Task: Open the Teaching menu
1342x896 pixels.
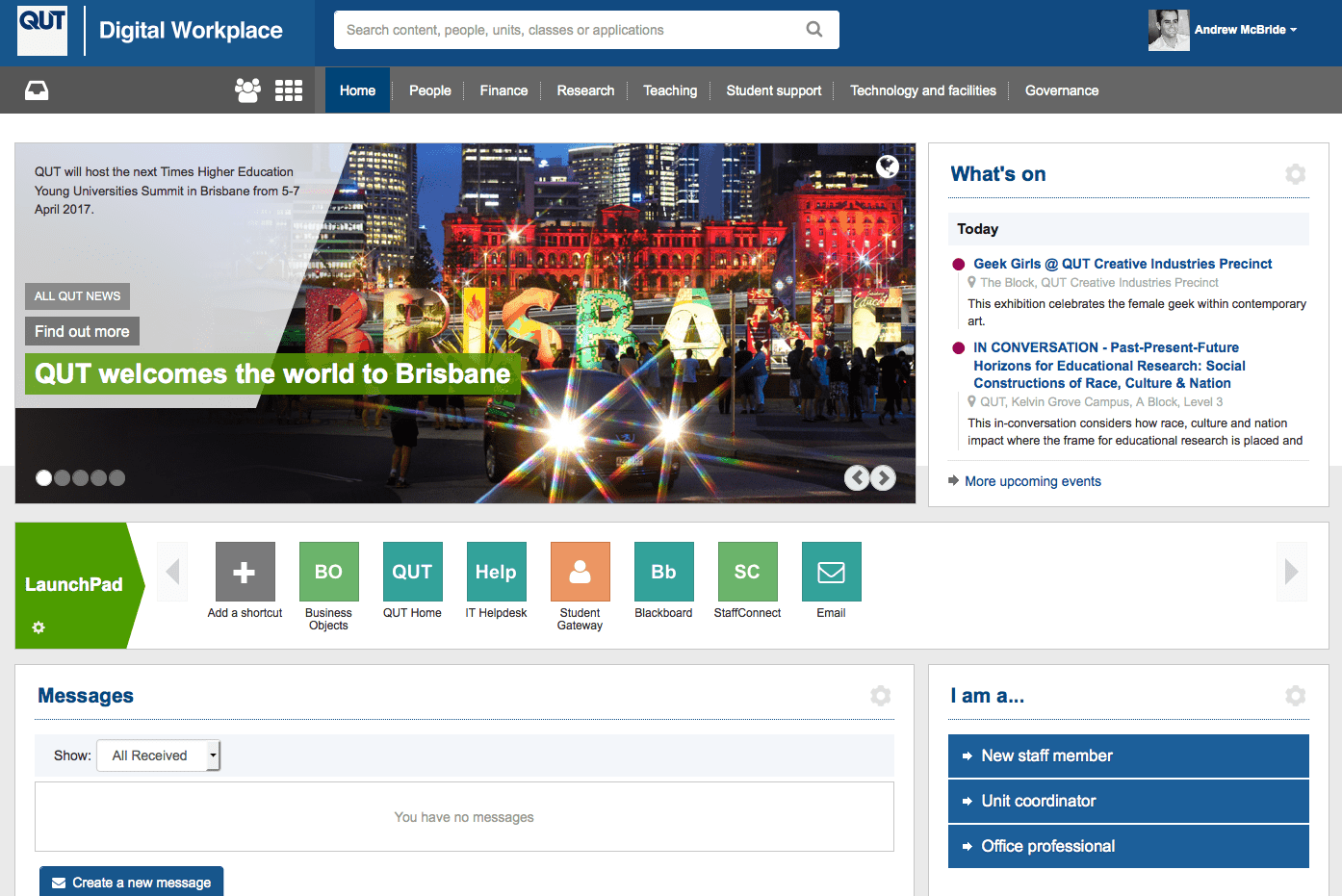Action: point(670,90)
